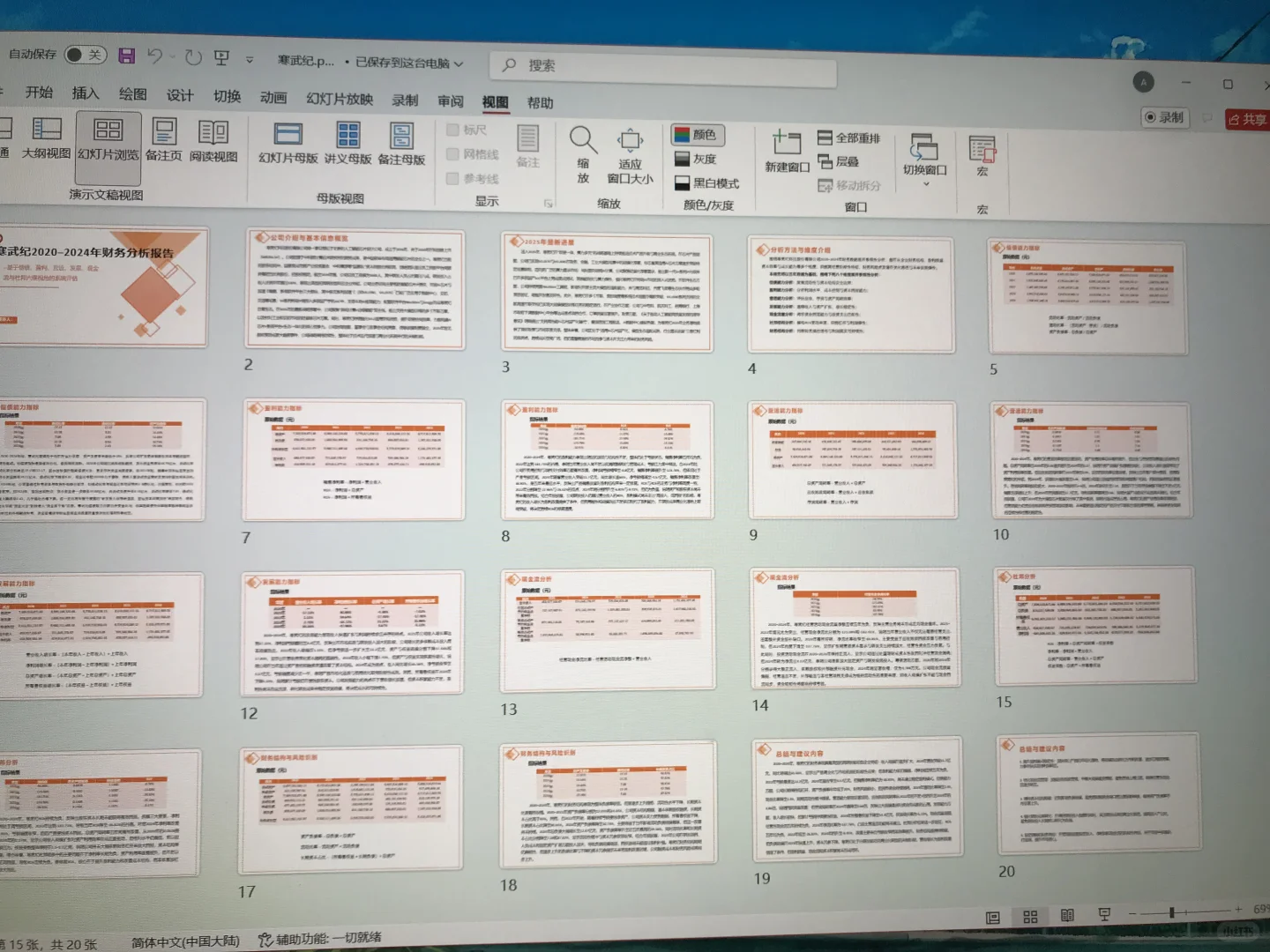Open 备注母版 notes master view
The image size is (1270, 952).
tap(401, 145)
